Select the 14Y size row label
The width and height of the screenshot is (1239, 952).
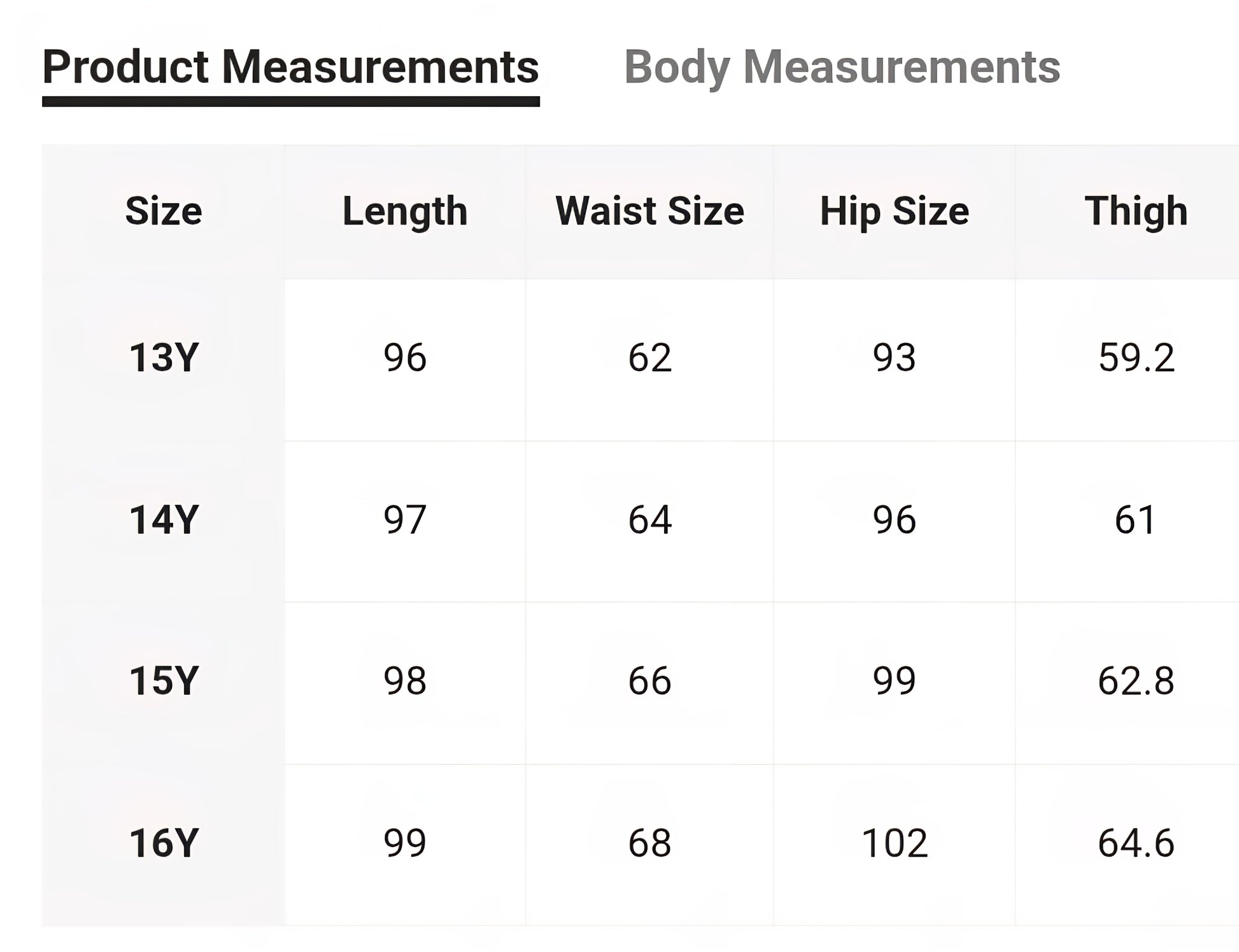click(x=164, y=520)
